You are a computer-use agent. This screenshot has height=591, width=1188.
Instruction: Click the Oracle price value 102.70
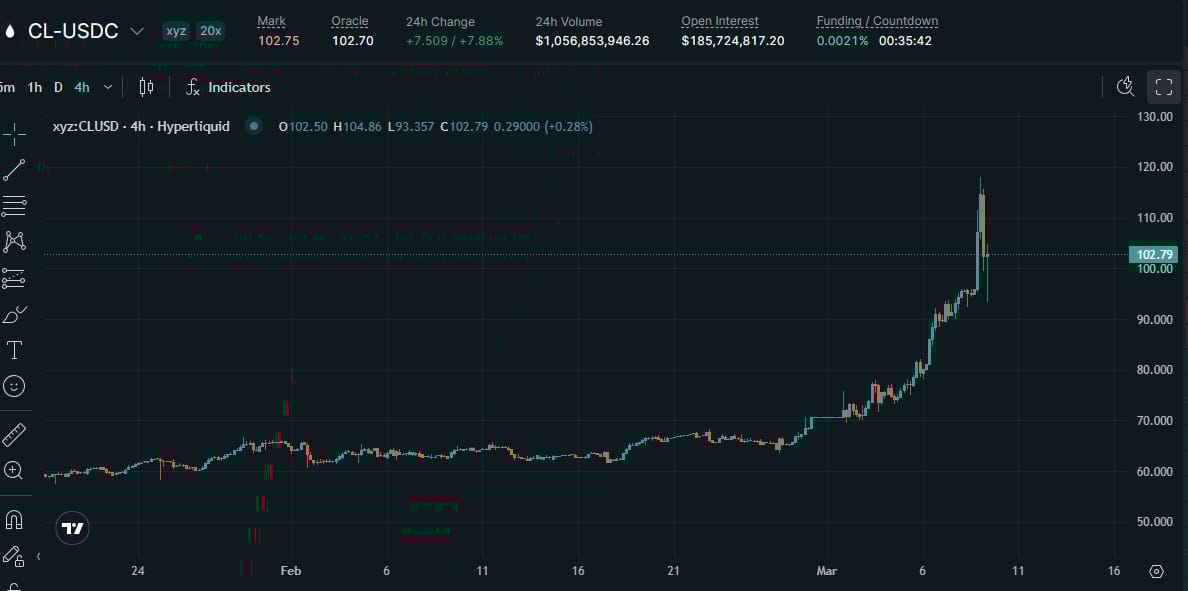click(352, 41)
